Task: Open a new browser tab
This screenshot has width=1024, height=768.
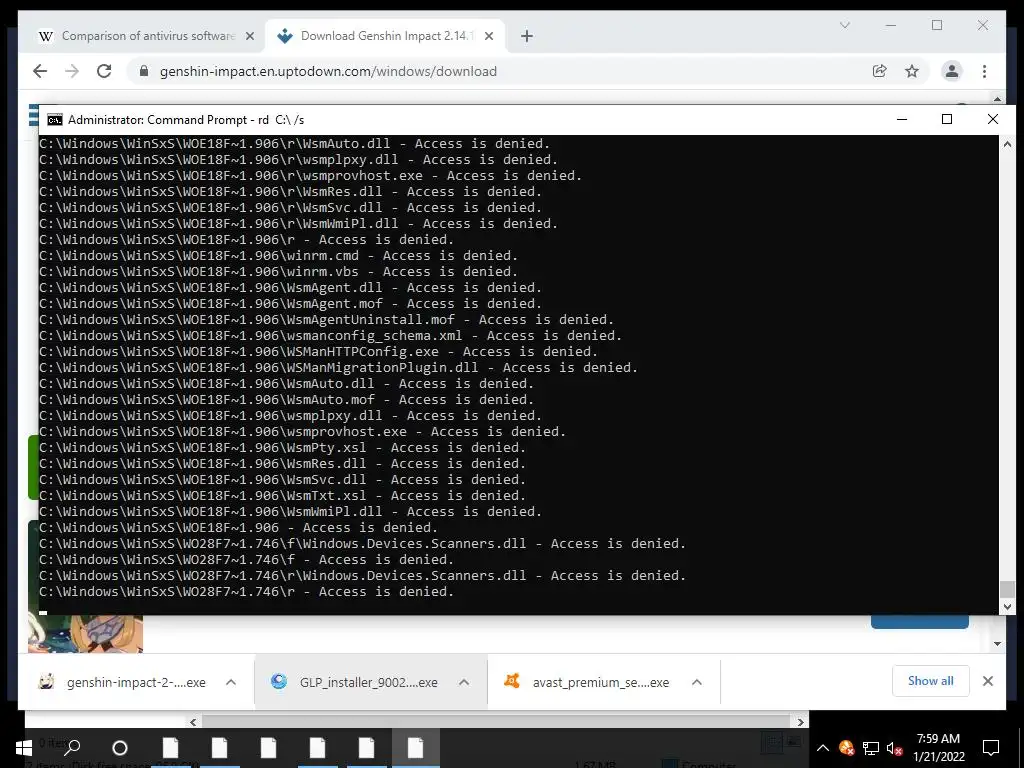Action: click(x=527, y=37)
